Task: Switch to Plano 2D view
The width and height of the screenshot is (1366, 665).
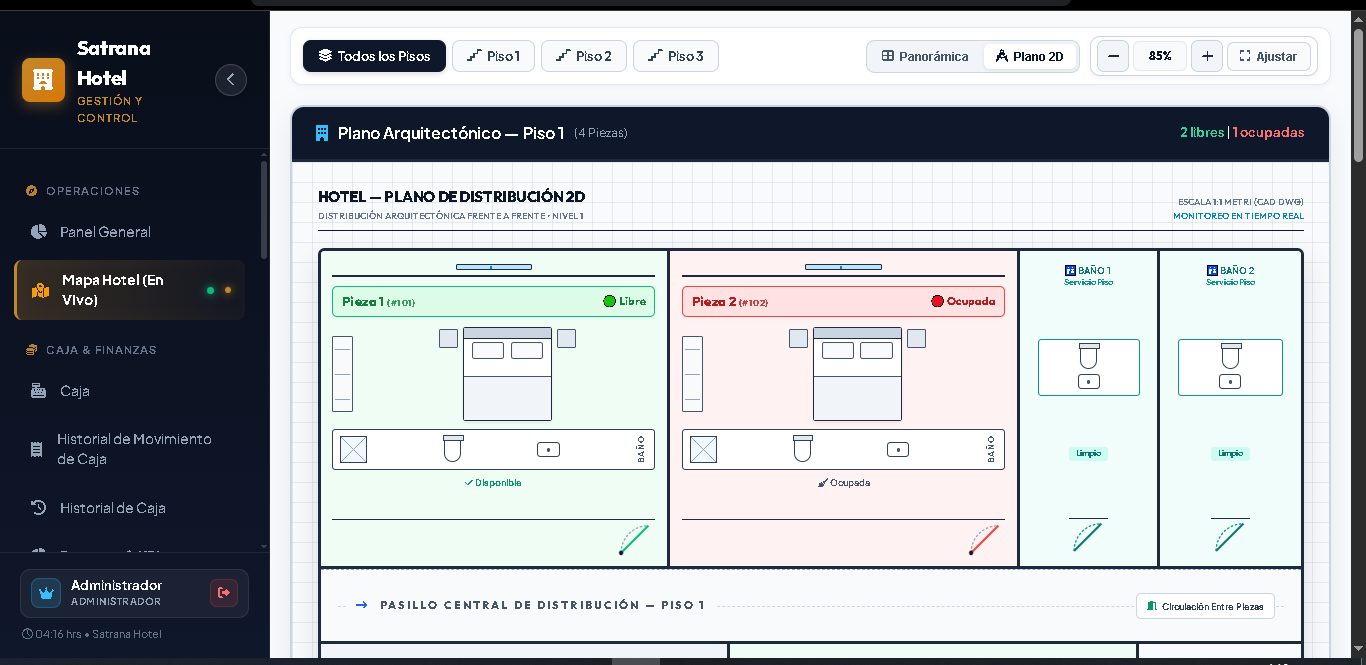Action: pyautogui.click(x=1030, y=56)
